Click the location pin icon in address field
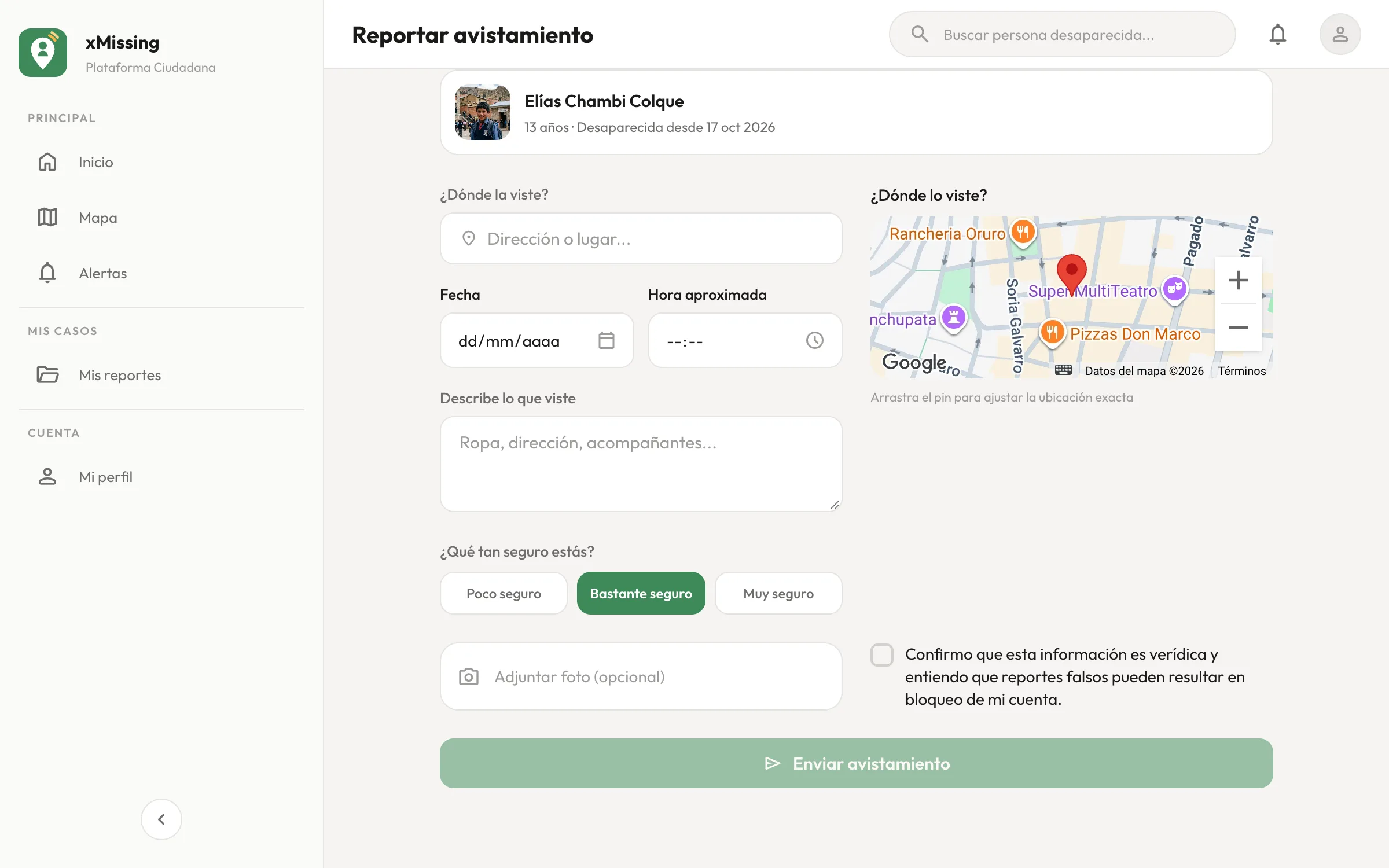 (468, 238)
